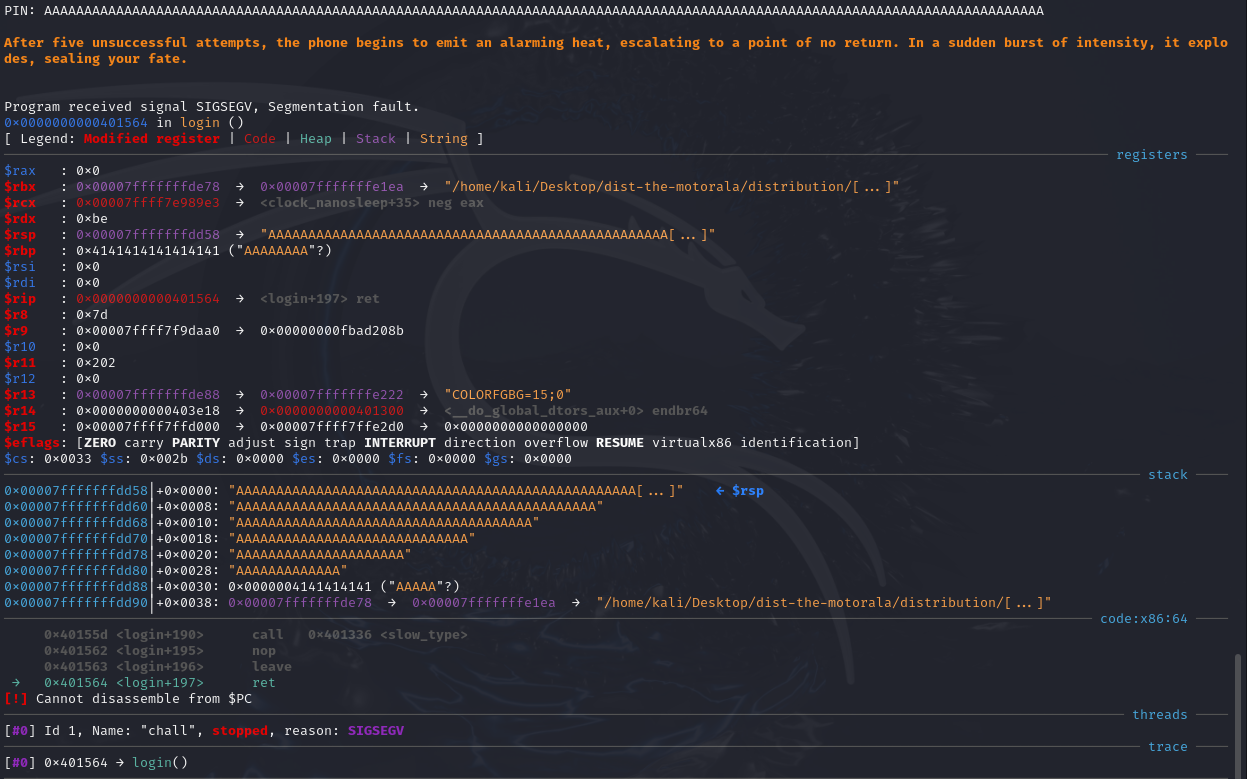Click the terminal's vertical scrollbar thumb
This screenshot has height=779, width=1247.
point(1239,714)
